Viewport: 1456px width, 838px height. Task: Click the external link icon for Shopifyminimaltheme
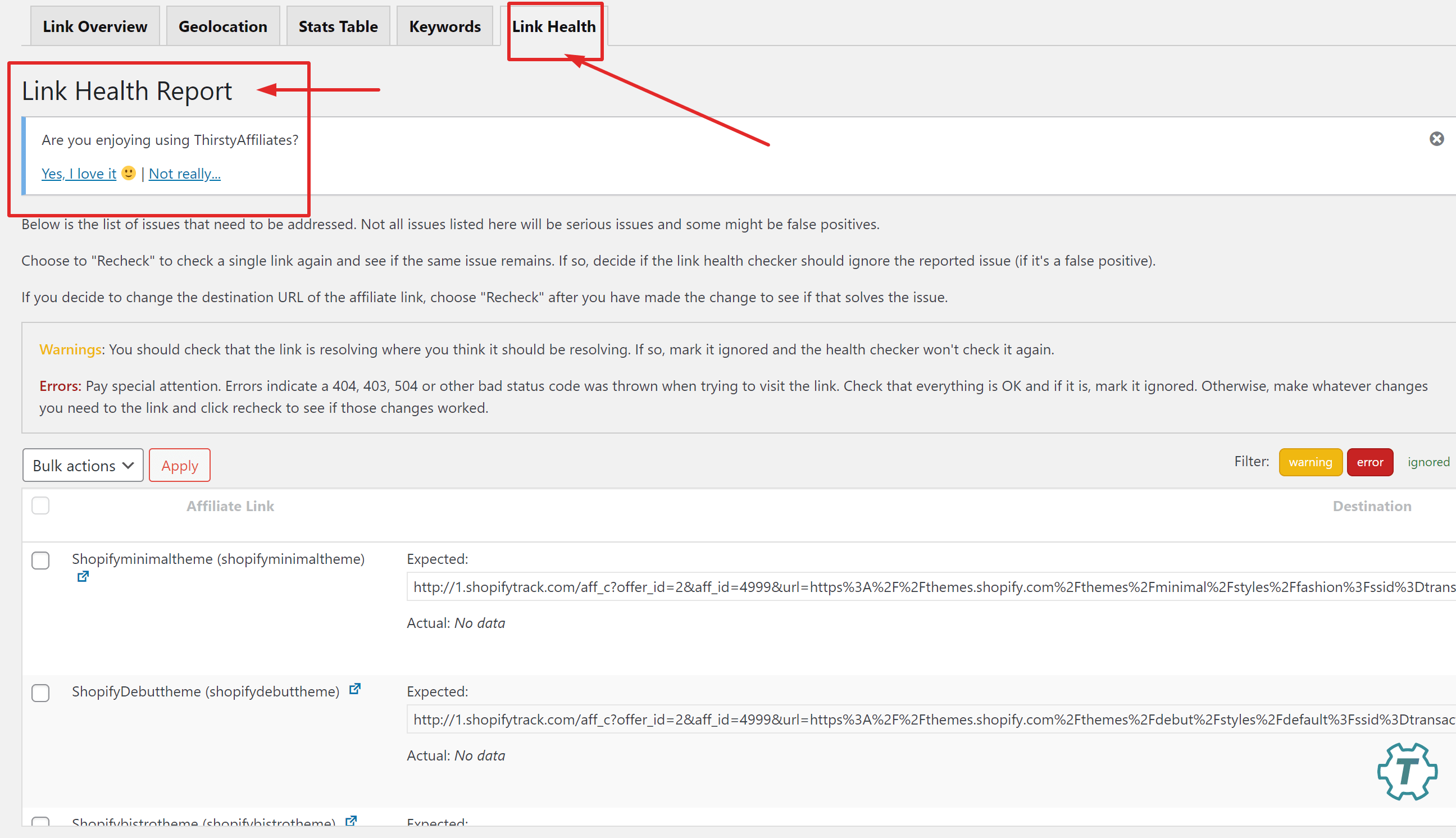pyautogui.click(x=85, y=576)
